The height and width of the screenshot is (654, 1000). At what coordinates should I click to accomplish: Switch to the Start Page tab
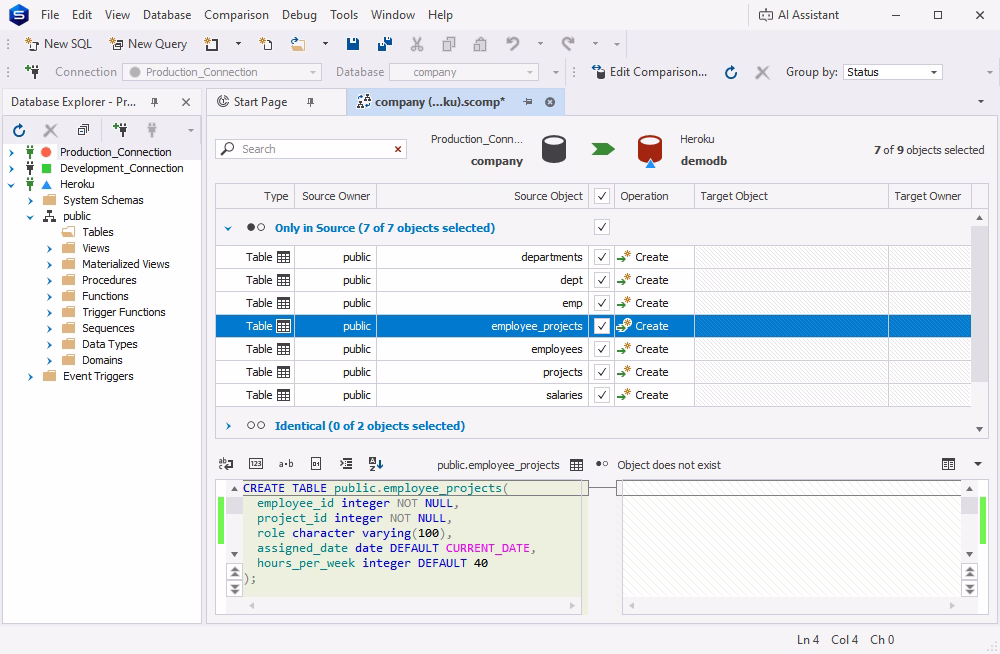260,101
